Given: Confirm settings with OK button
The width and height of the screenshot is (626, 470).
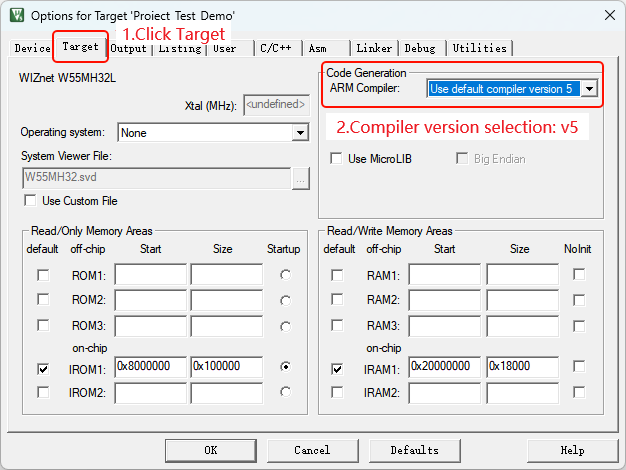Looking at the screenshot, I should (x=211, y=450).
